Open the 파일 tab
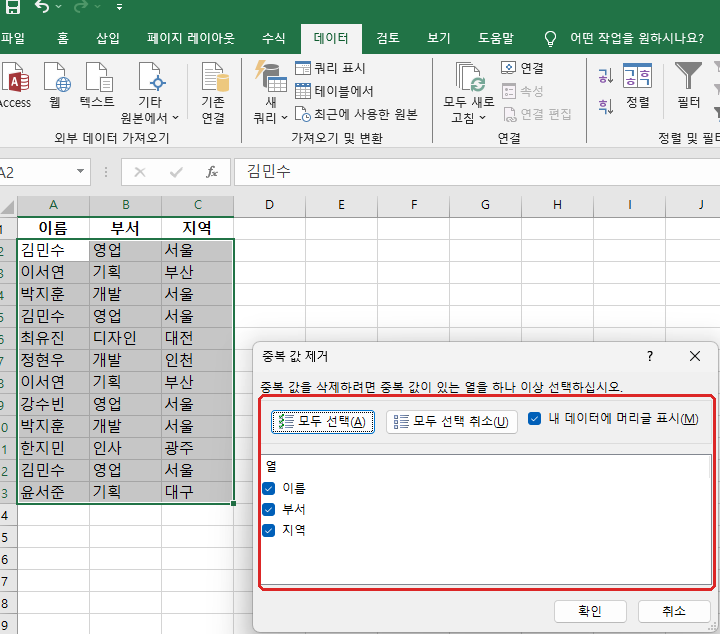720x634 pixels. coord(12,38)
